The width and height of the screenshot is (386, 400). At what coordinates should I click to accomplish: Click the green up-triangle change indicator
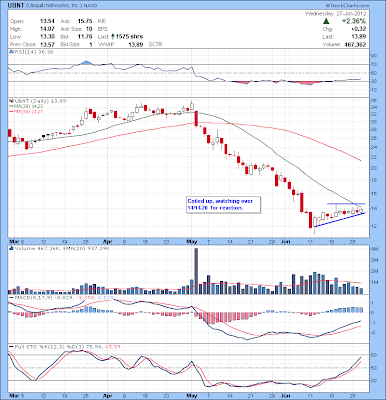(326, 21)
